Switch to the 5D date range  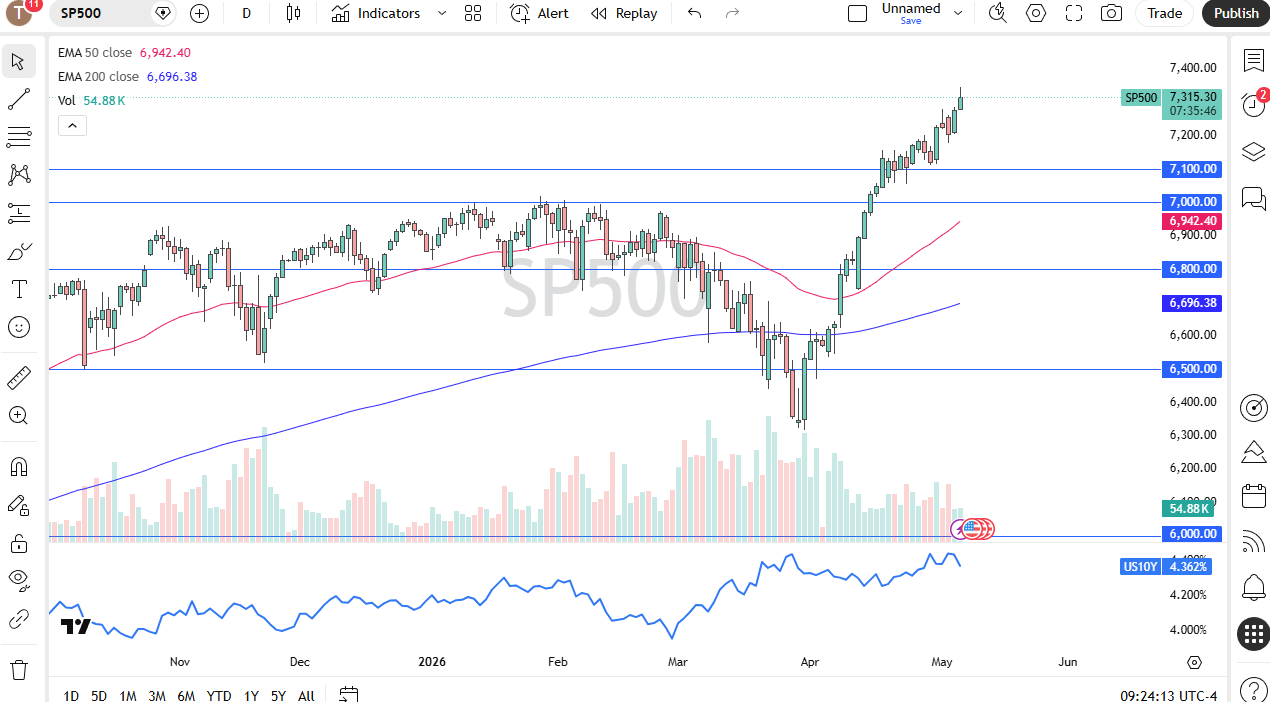[x=99, y=696]
